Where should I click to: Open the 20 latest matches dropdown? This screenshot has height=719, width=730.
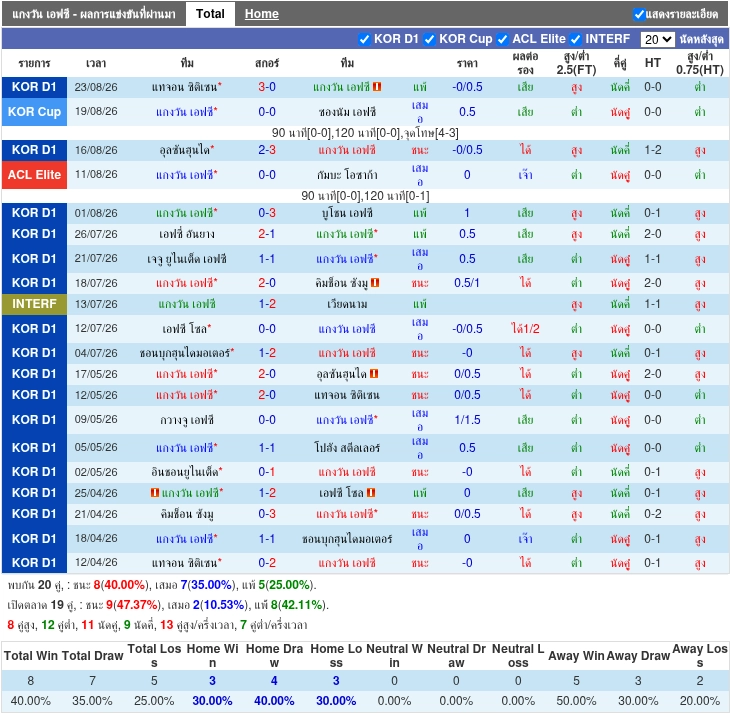point(657,39)
